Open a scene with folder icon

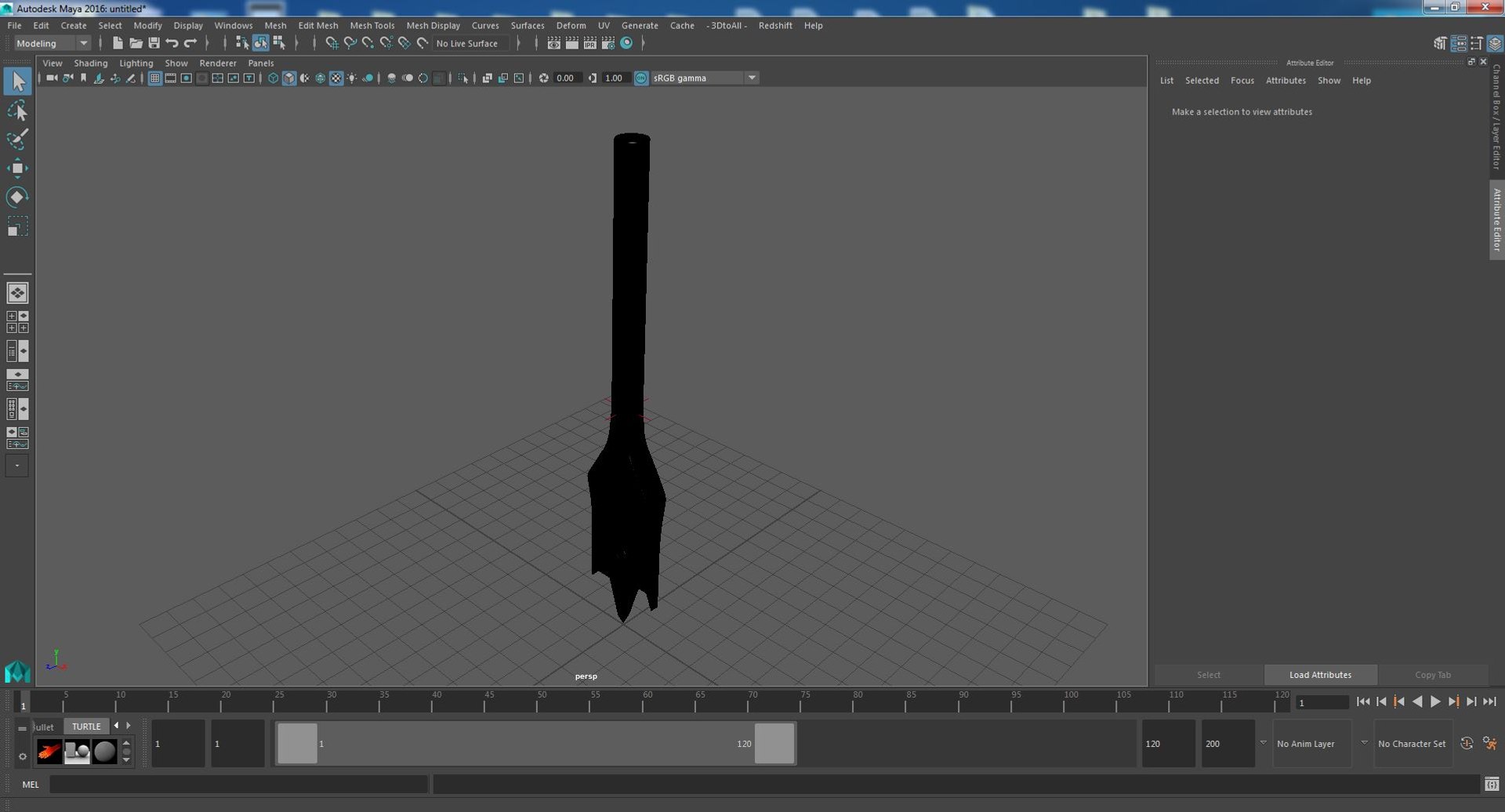point(136,43)
